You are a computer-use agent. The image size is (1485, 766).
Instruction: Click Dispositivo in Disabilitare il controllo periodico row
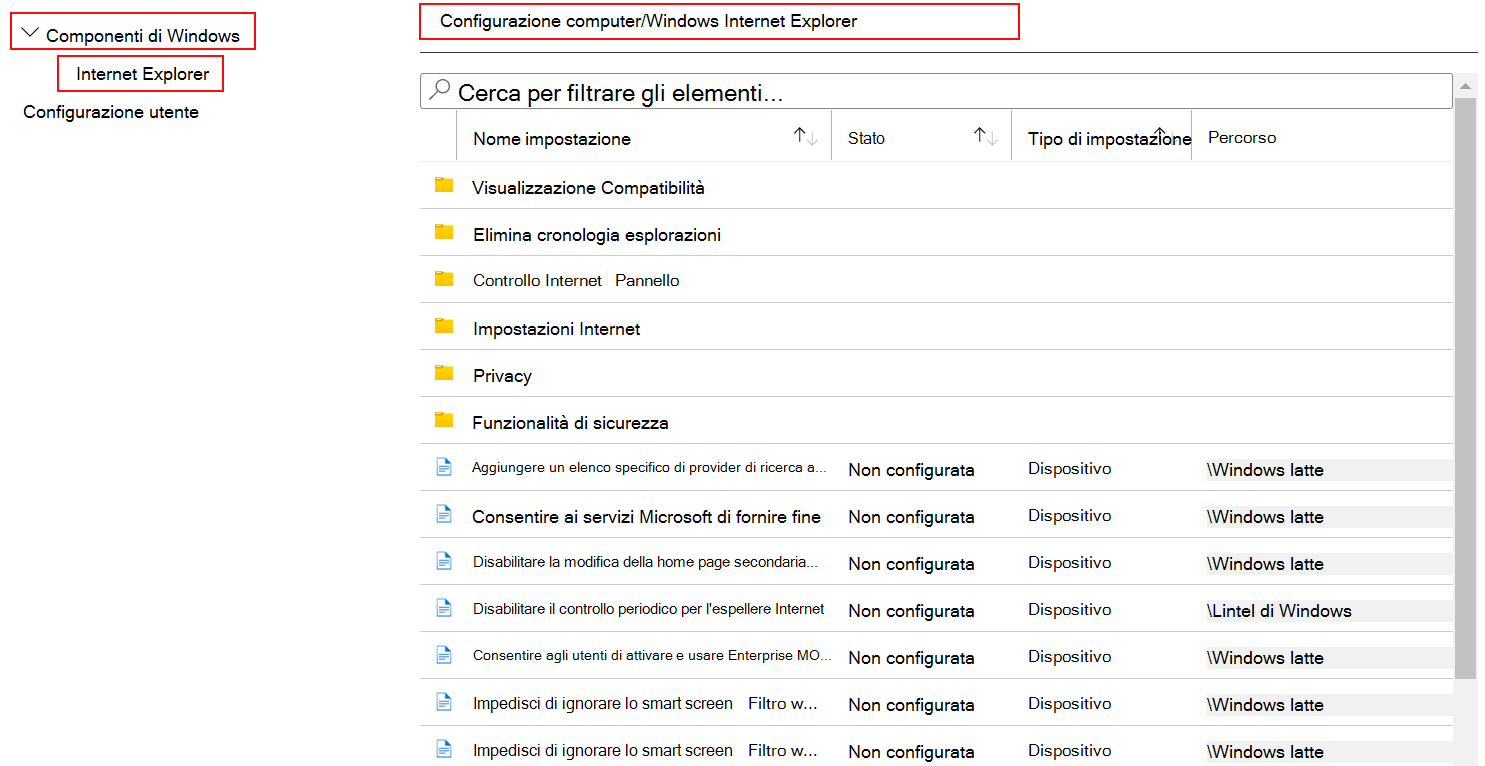(x=1069, y=609)
